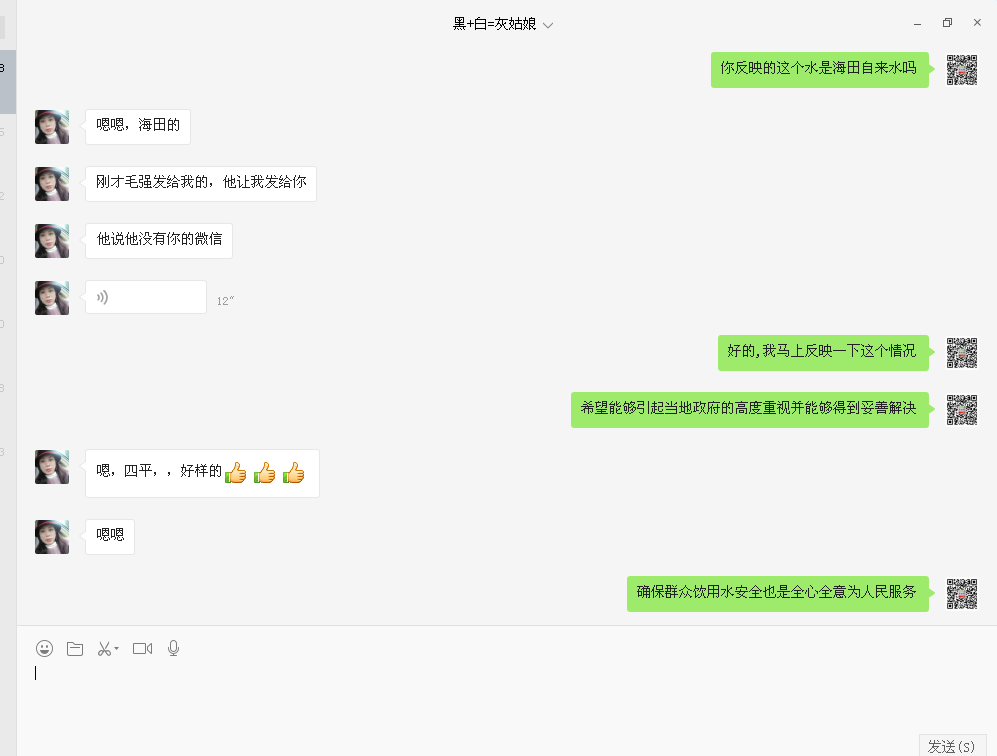The image size is (997, 756).
Task: Play the 12-second voice message
Action: tap(146, 297)
